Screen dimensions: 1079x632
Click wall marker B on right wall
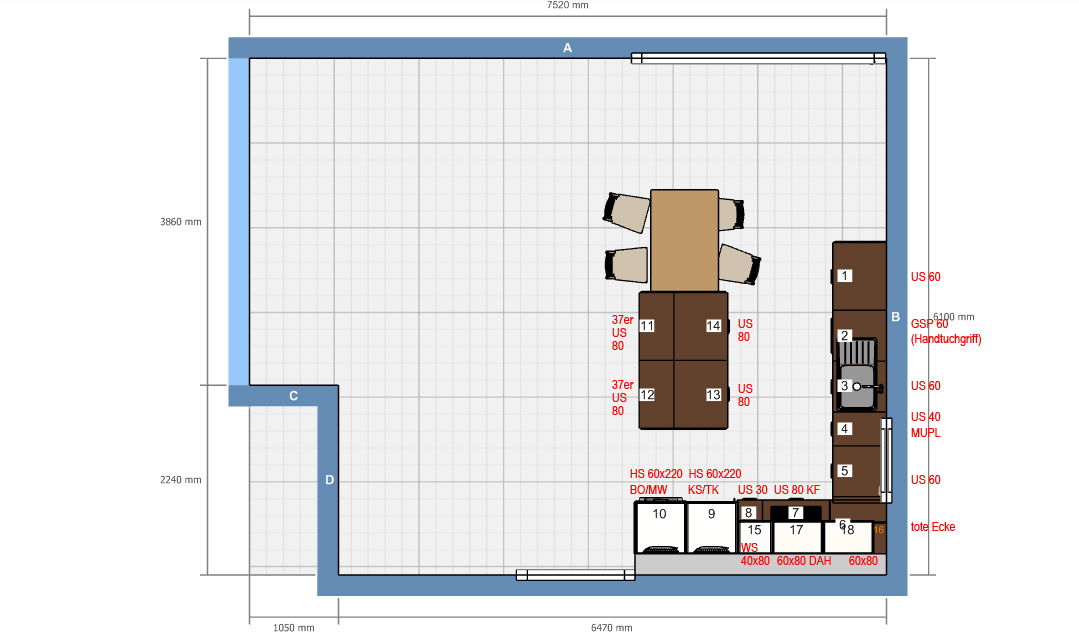[896, 317]
